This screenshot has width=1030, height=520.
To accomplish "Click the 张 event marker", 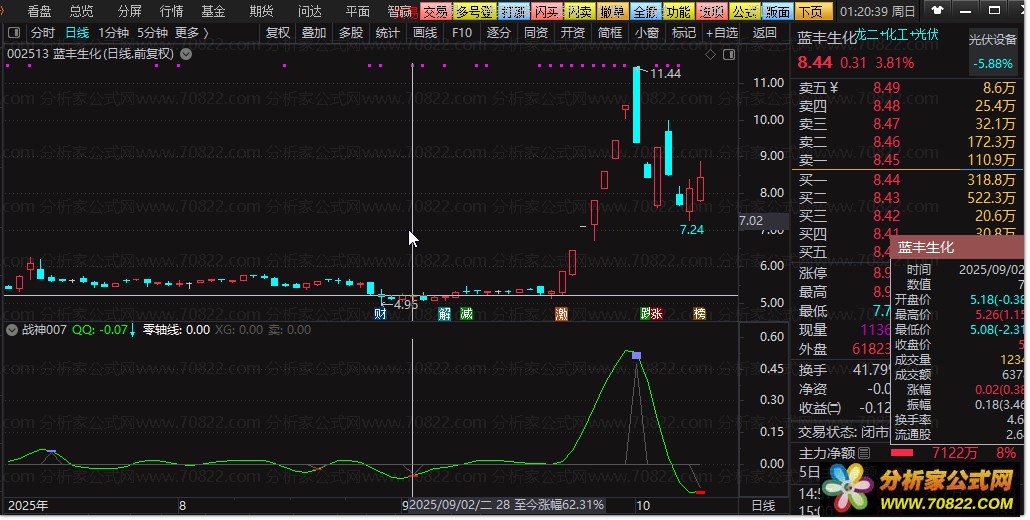I will [x=657, y=314].
